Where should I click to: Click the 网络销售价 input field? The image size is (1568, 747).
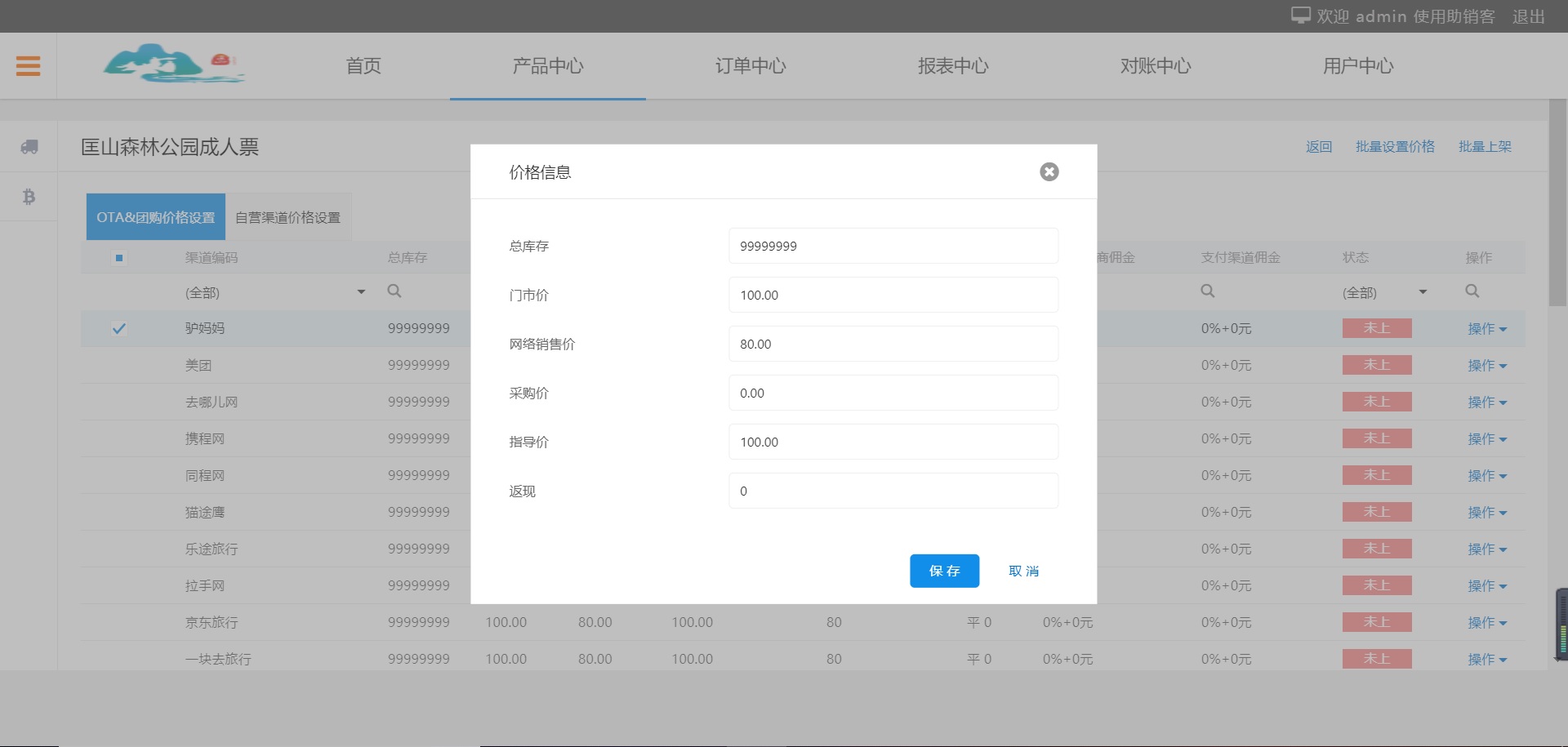click(x=893, y=344)
